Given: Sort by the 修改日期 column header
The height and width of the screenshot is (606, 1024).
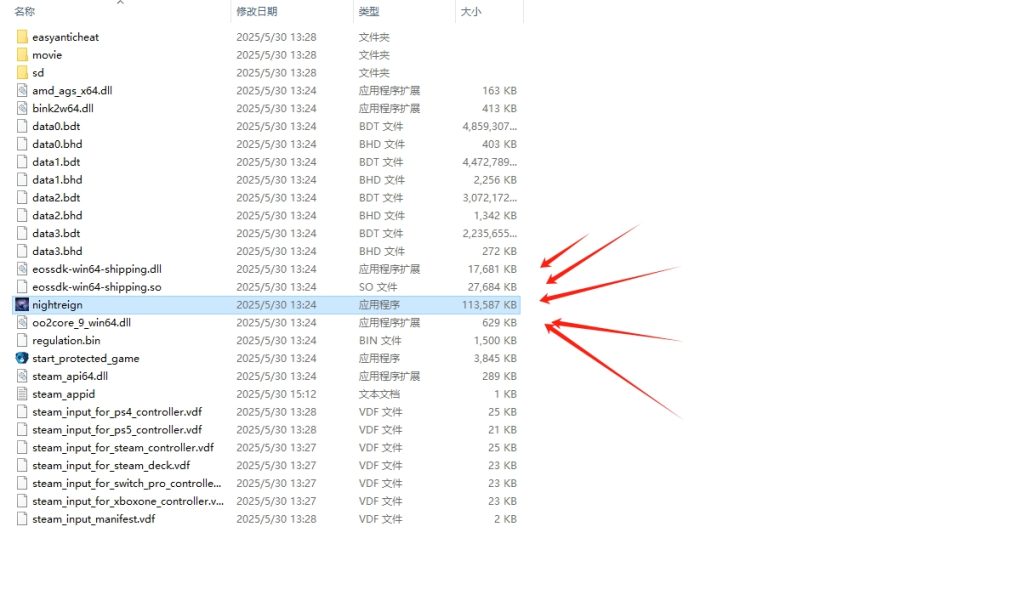Looking at the screenshot, I should tap(257, 11).
